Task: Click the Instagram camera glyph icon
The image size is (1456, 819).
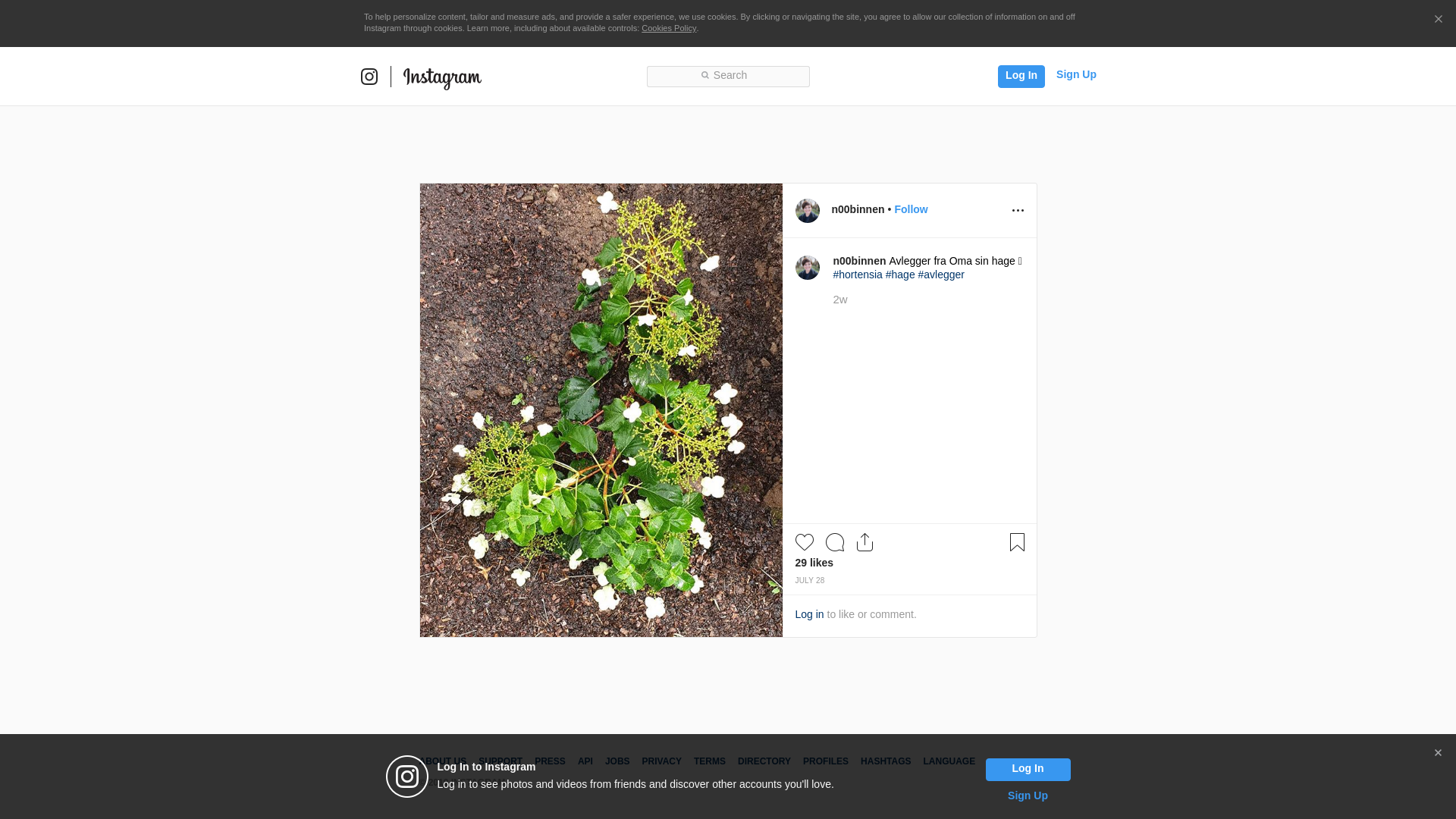Action: coord(369,77)
